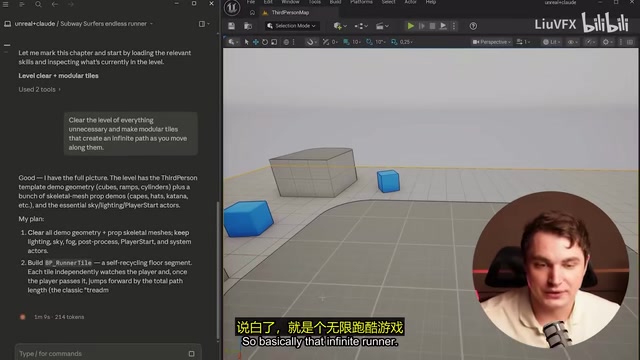Image resolution: width=640 pixels, height=360 pixels.
Task: Click the pause simulation button
Action: point(422,26)
